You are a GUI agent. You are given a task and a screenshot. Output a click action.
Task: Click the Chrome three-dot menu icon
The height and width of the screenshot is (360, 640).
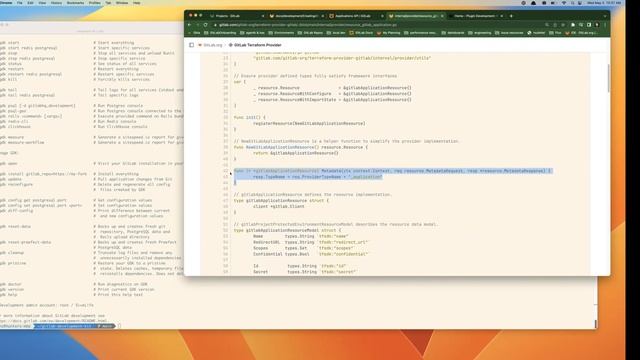click(x=605, y=25)
